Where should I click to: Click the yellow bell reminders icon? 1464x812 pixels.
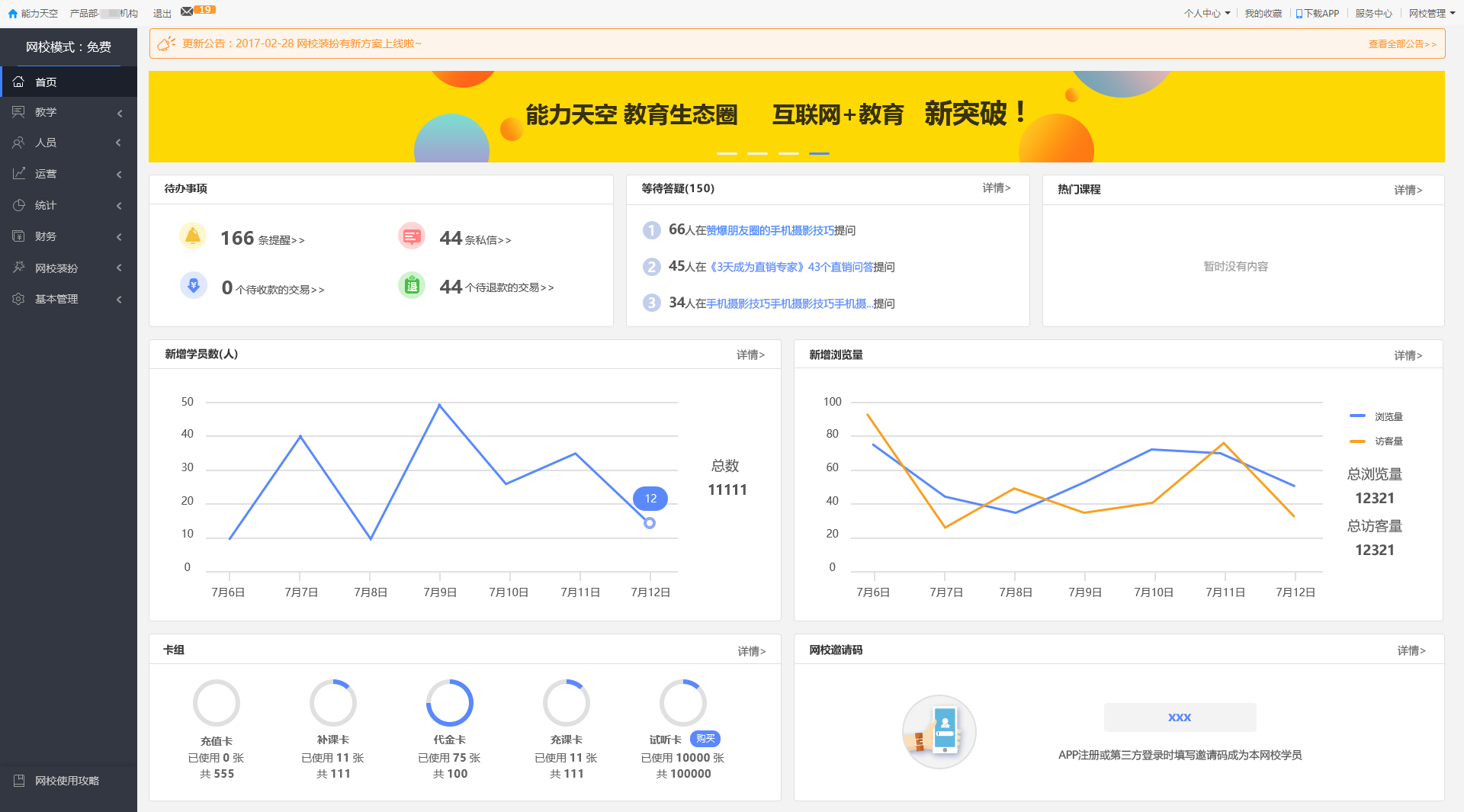pyautogui.click(x=193, y=236)
